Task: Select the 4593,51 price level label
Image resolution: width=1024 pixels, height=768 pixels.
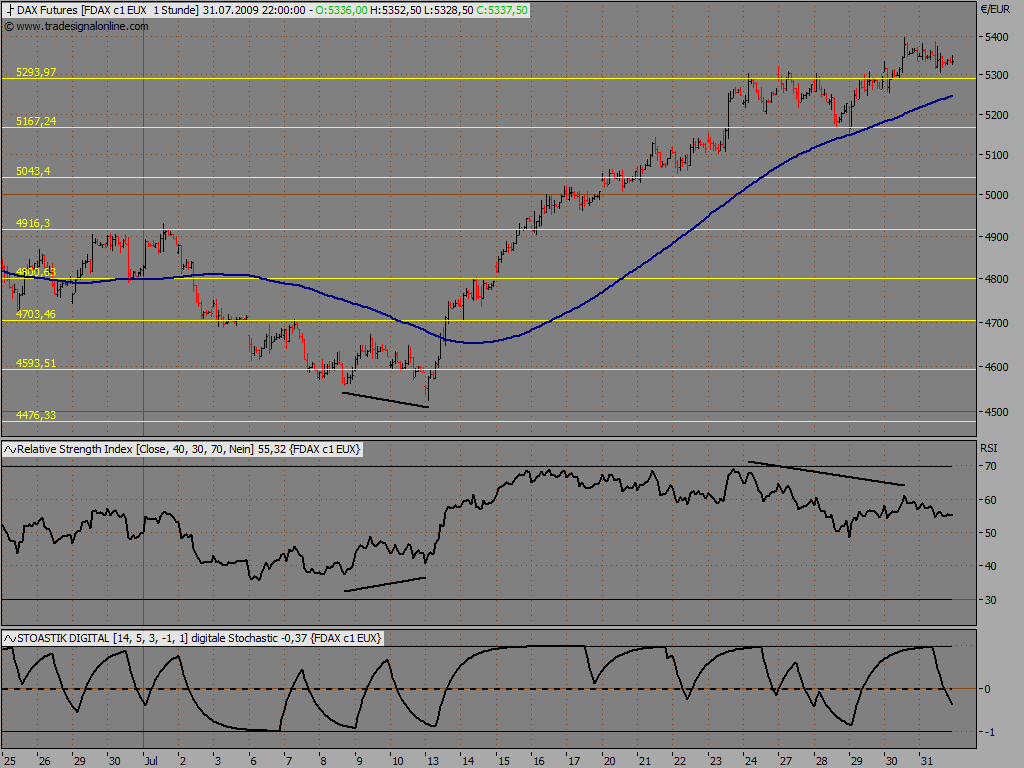Action: point(37,364)
